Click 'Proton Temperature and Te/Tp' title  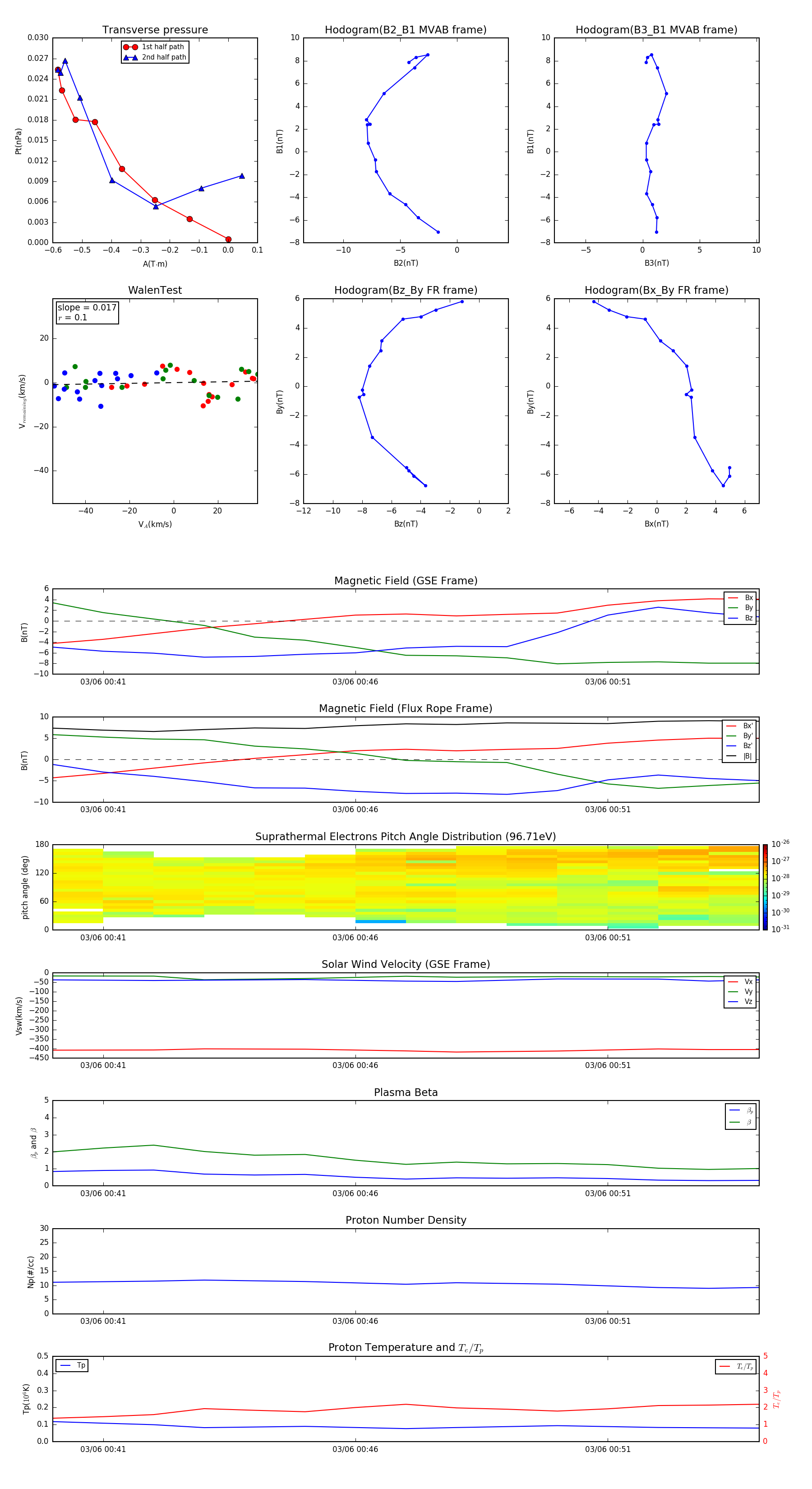pyautogui.click(x=406, y=1348)
